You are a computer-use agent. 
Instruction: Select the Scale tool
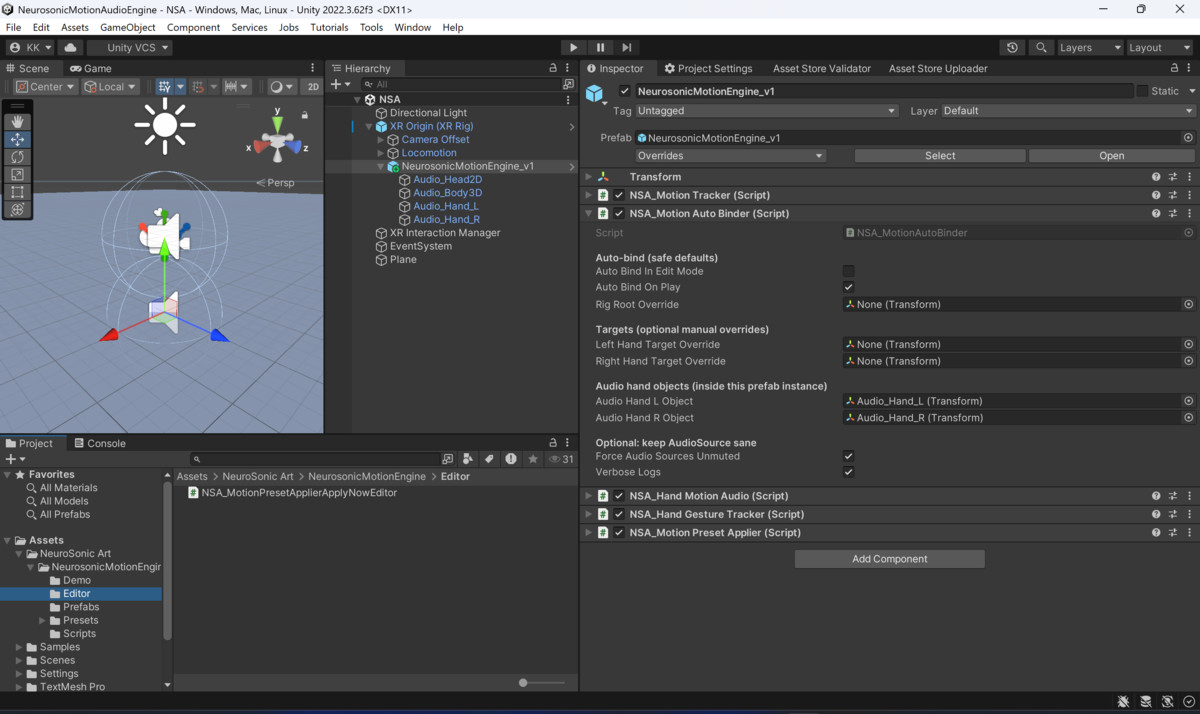pyautogui.click(x=16, y=174)
